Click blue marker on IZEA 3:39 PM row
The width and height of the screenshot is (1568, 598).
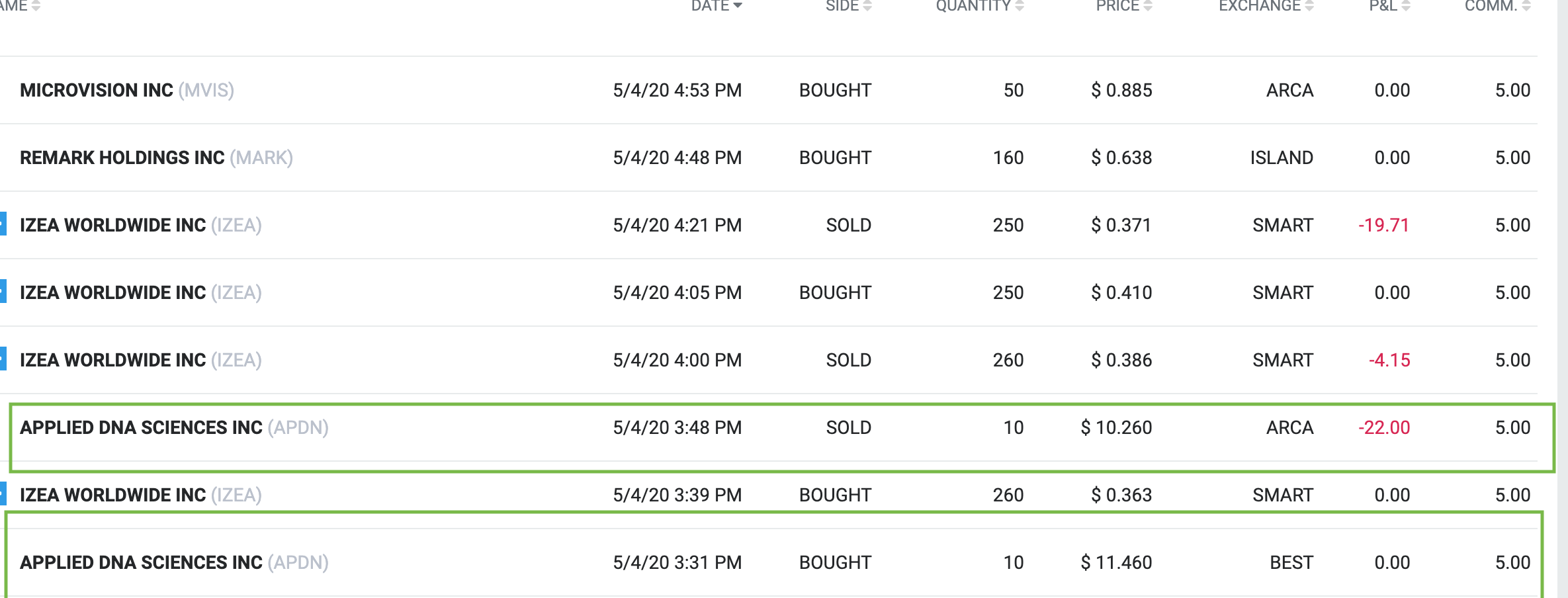[x=3, y=493]
